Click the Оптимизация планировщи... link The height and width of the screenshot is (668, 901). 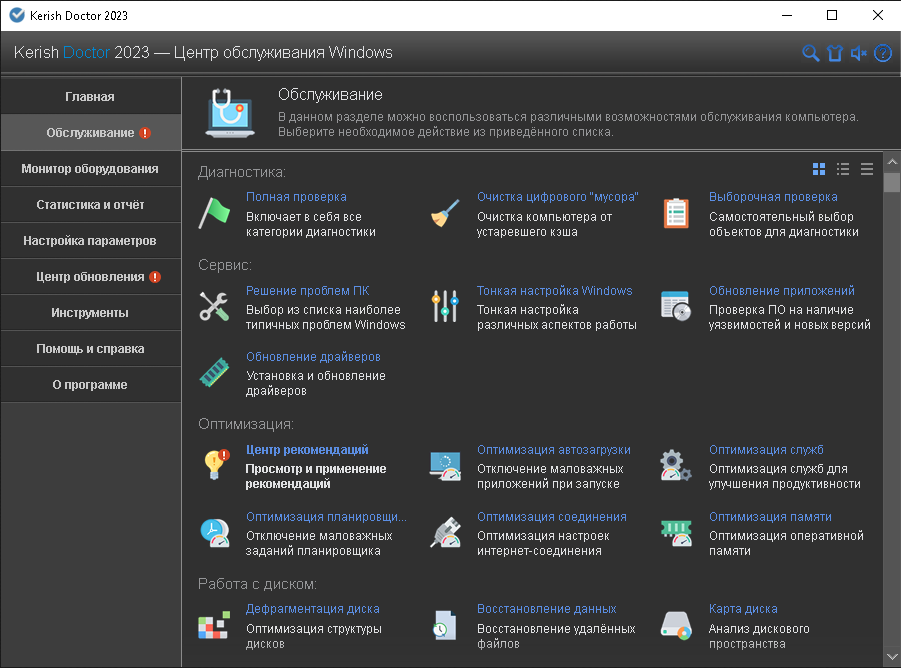[326, 516]
